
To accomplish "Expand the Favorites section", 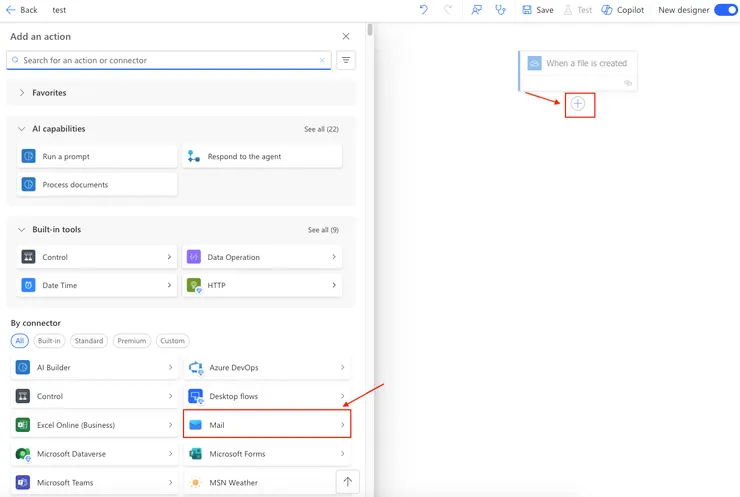I will click(22, 93).
